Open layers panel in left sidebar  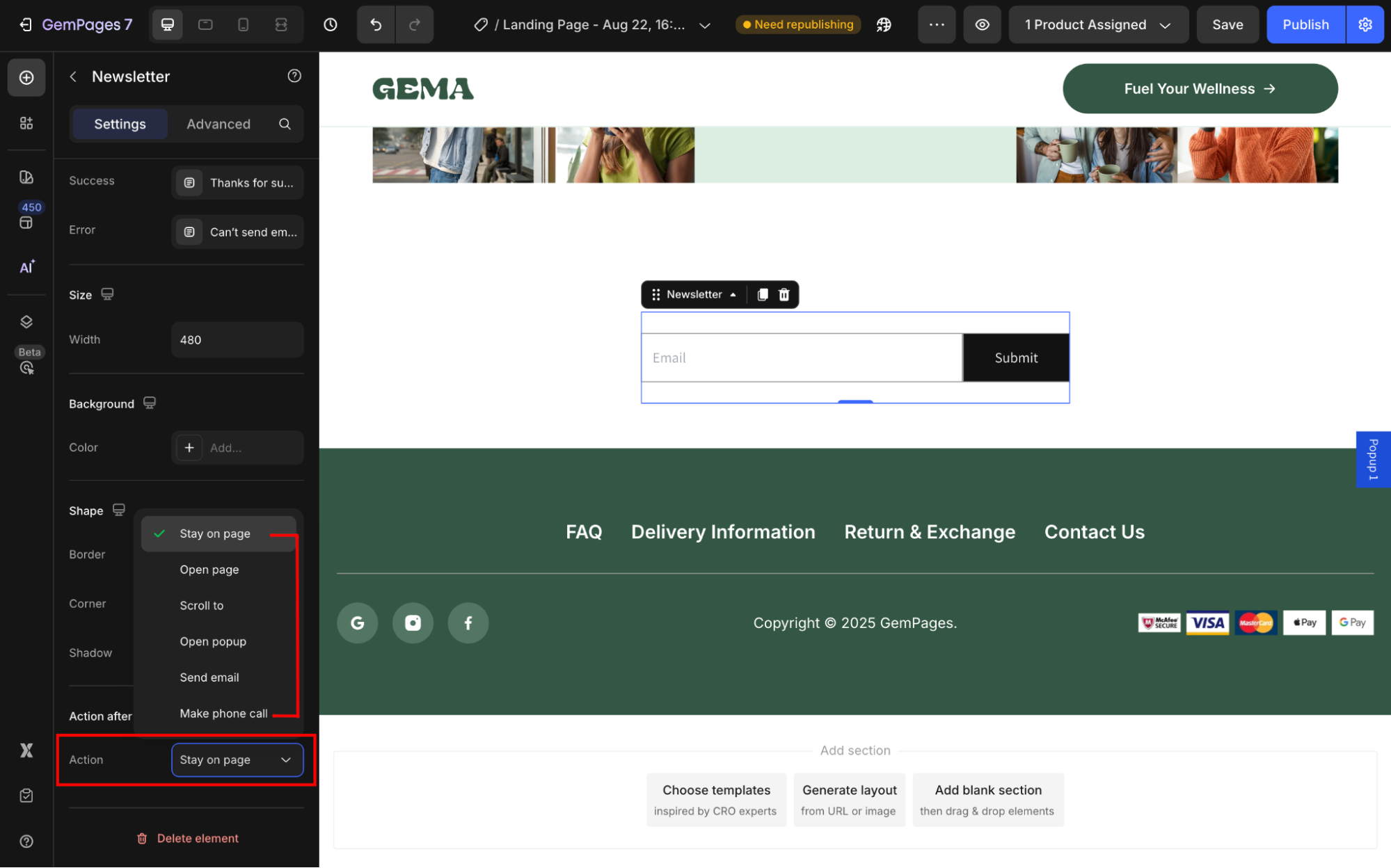tap(26, 321)
